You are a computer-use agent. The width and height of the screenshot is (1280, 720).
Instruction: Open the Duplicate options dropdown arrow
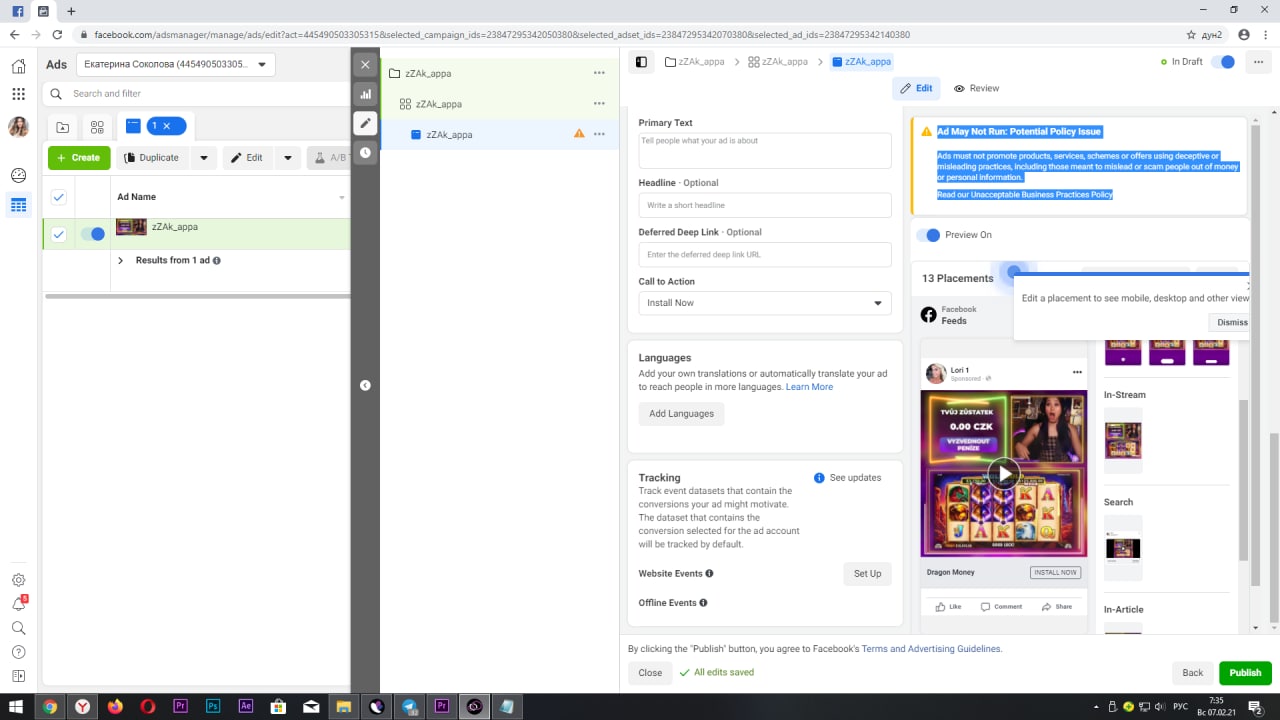click(x=203, y=158)
